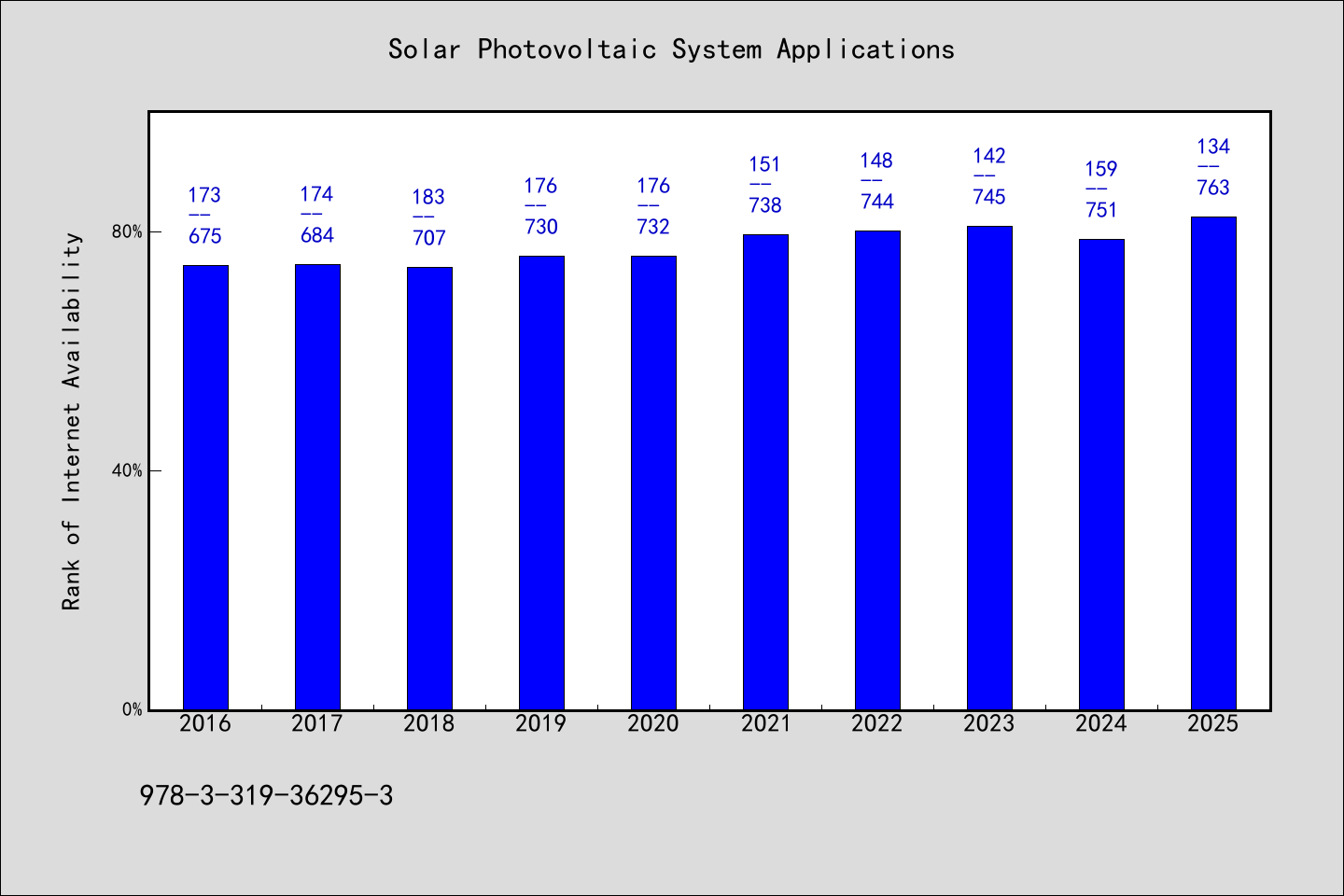Click the data label '148' above 2022
Image resolution: width=1344 pixels, height=896 pixels.
pyautogui.click(x=877, y=161)
